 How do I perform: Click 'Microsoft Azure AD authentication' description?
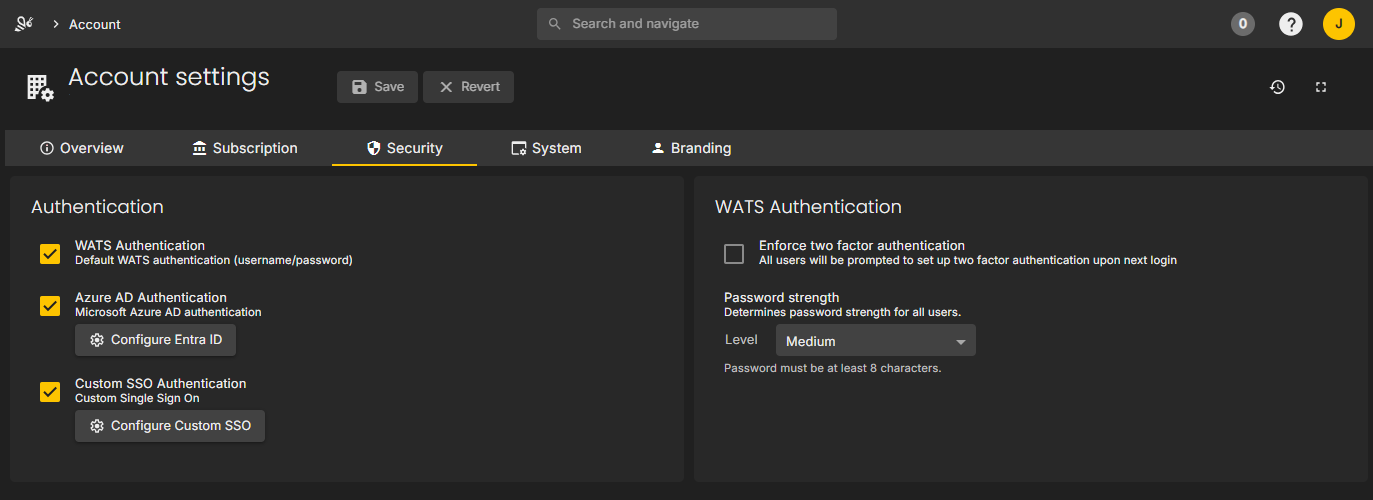168,312
